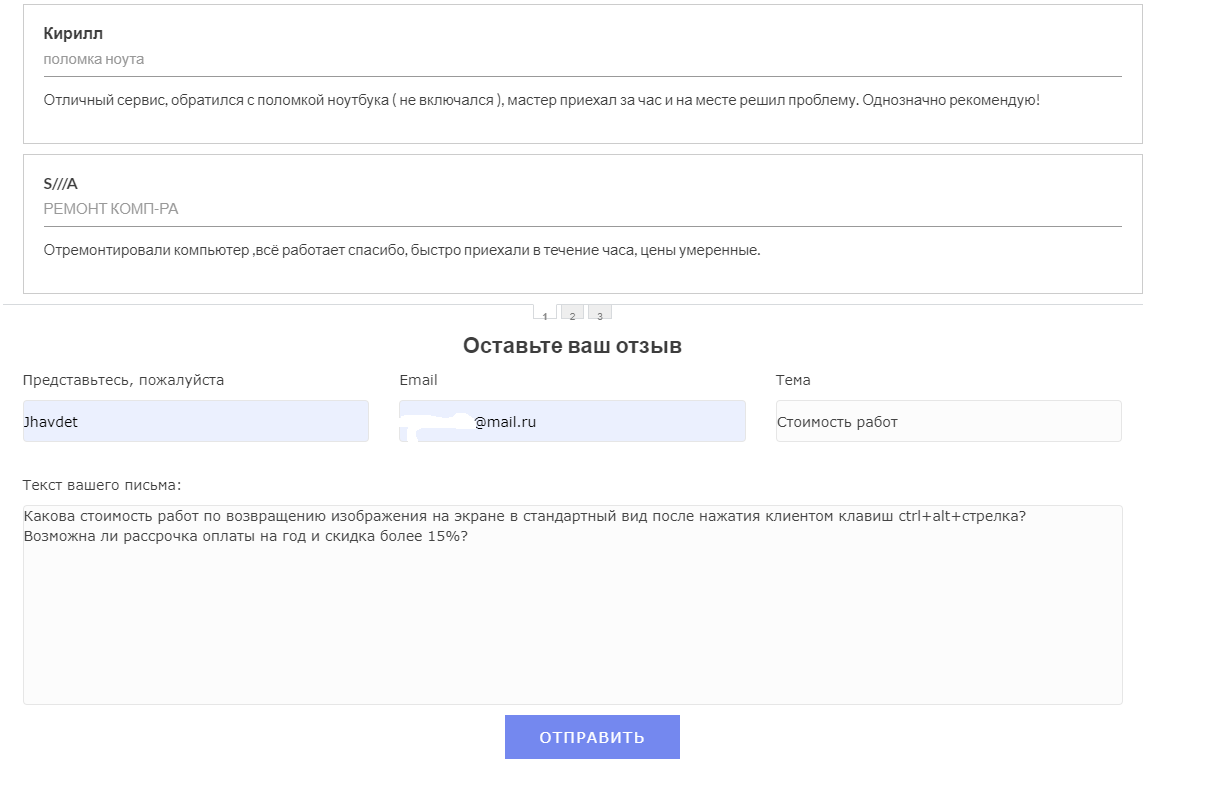Viewport: 1209px width, 792px height.
Task: Focus the name field containing Jhavdet
Action: [196, 421]
